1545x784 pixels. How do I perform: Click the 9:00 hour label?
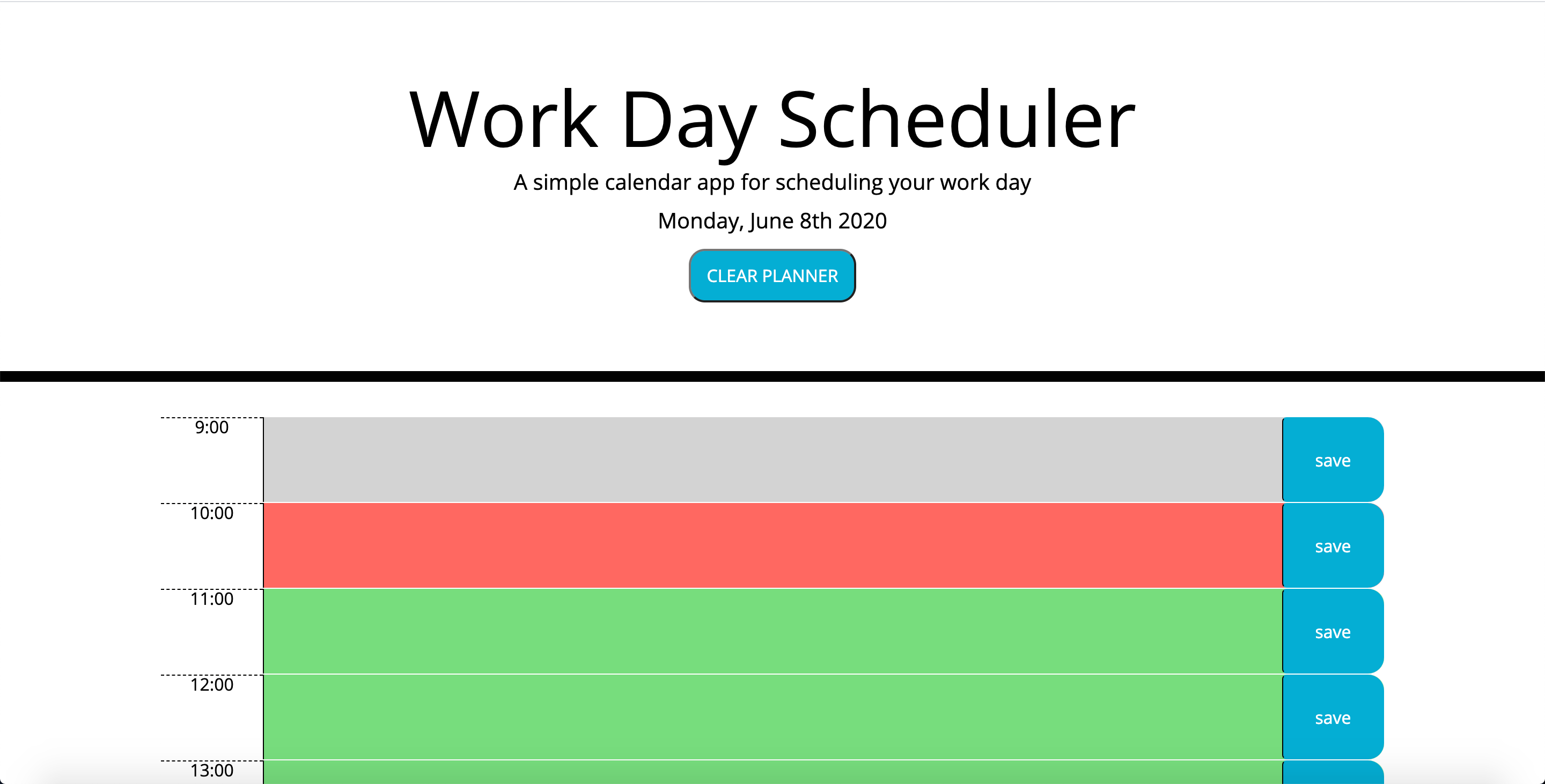coord(212,427)
